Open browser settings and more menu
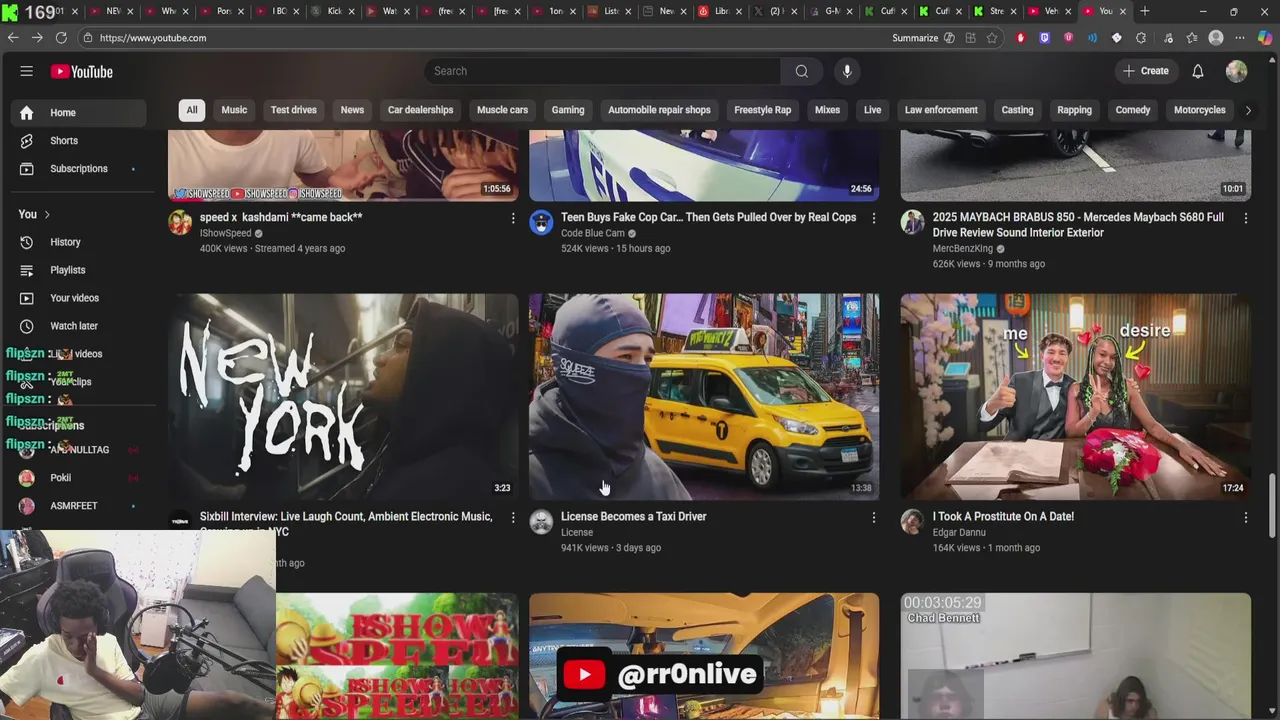The image size is (1280, 720). 1240,38
